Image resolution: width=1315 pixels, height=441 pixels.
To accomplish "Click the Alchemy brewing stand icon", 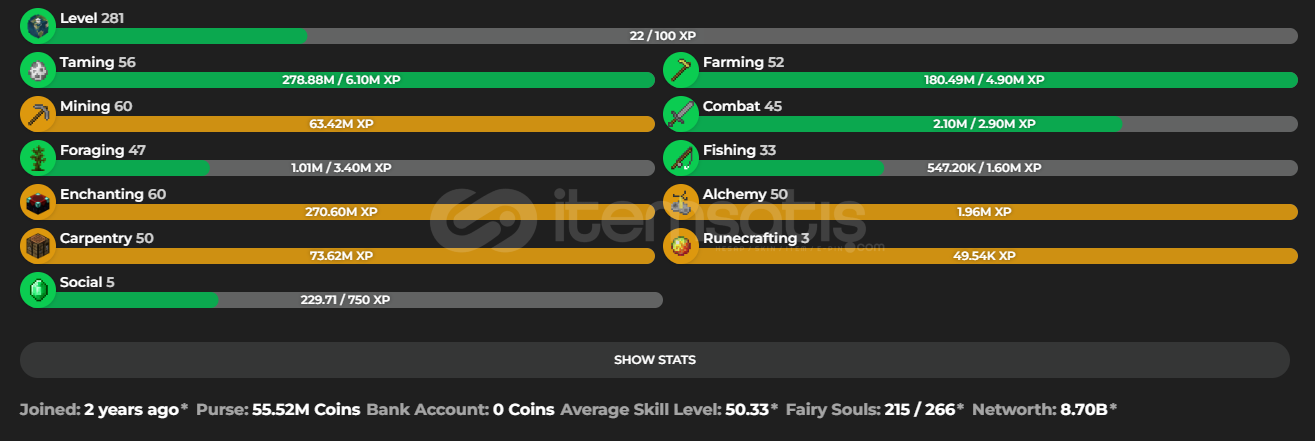I will (681, 202).
